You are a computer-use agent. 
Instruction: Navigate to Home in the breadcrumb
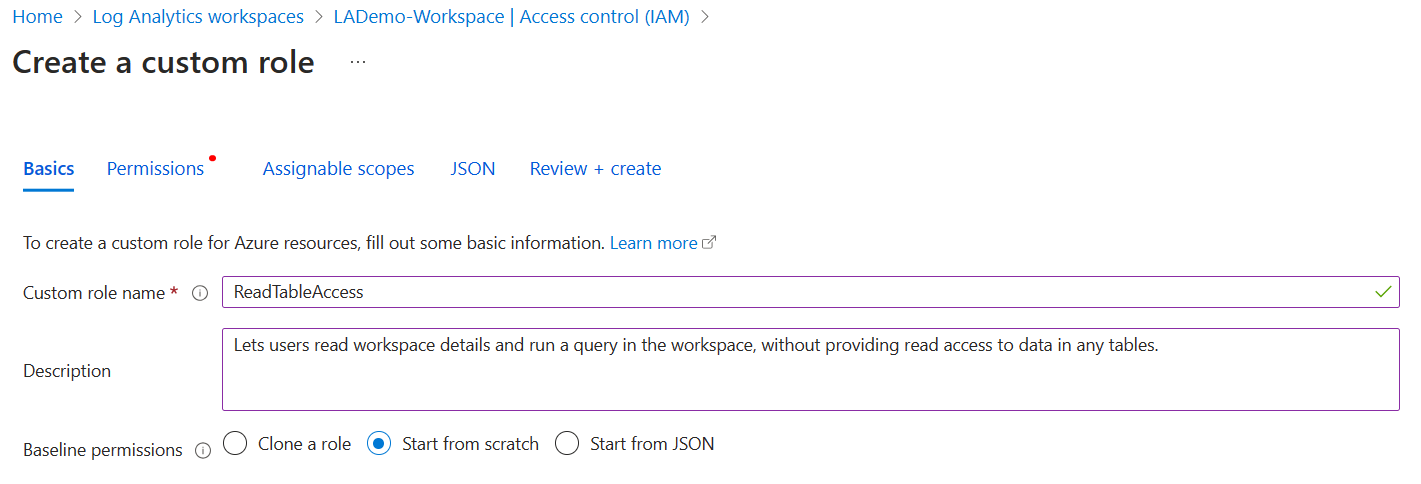click(x=37, y=17)
